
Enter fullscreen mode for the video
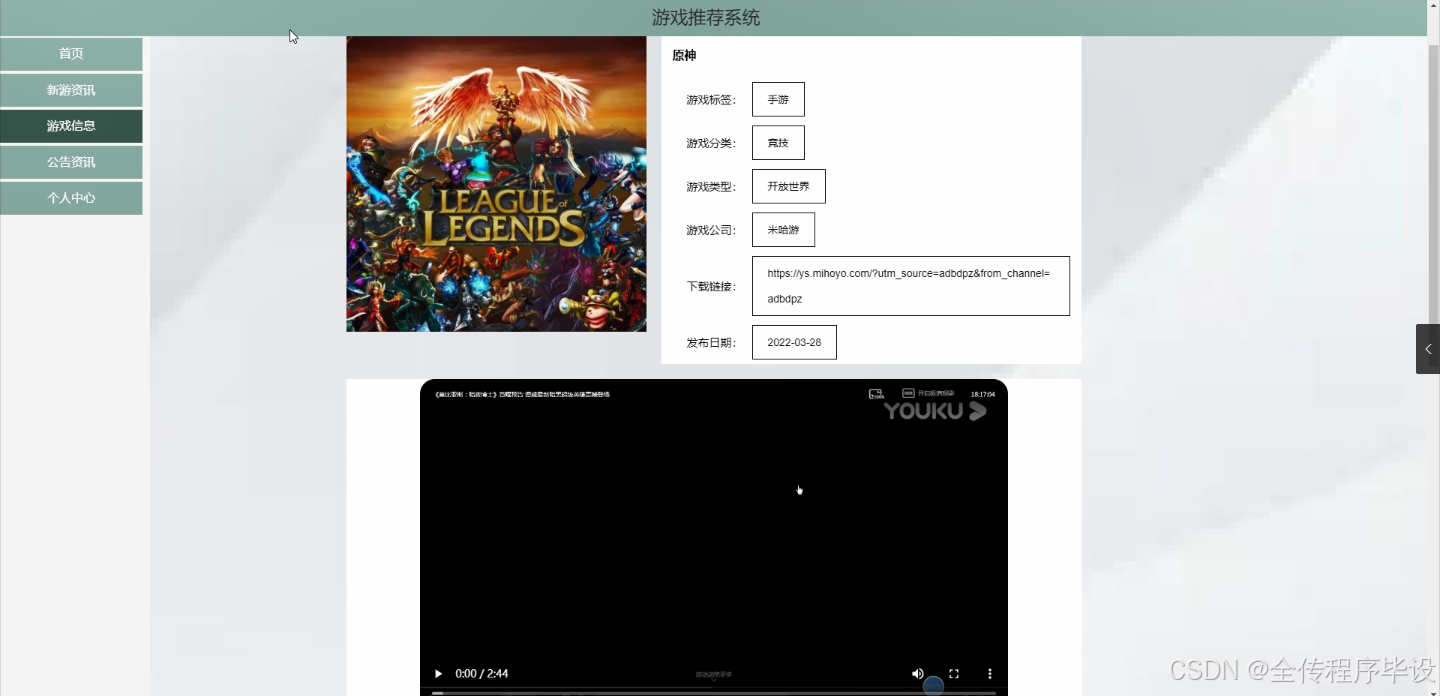click(954, 674)
